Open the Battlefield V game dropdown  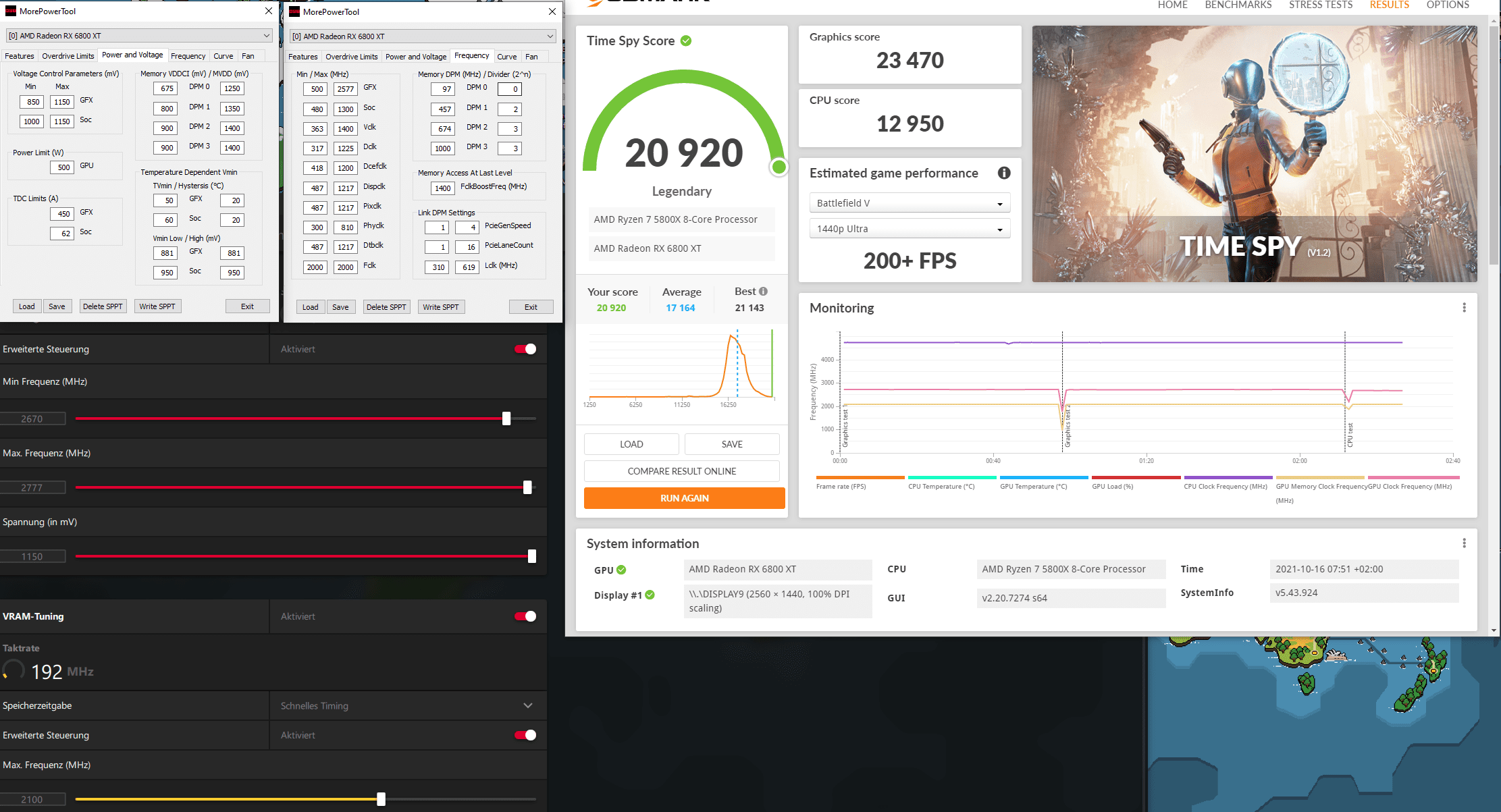(x=909, y=203)
